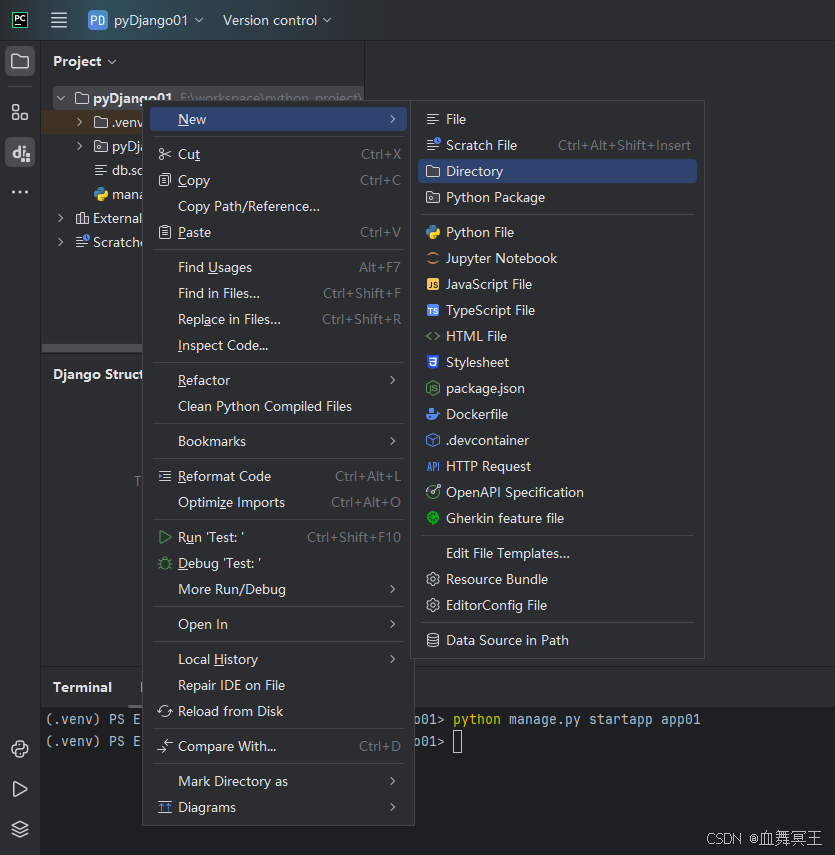Choose Directory from New submenu

coord(557,171)
